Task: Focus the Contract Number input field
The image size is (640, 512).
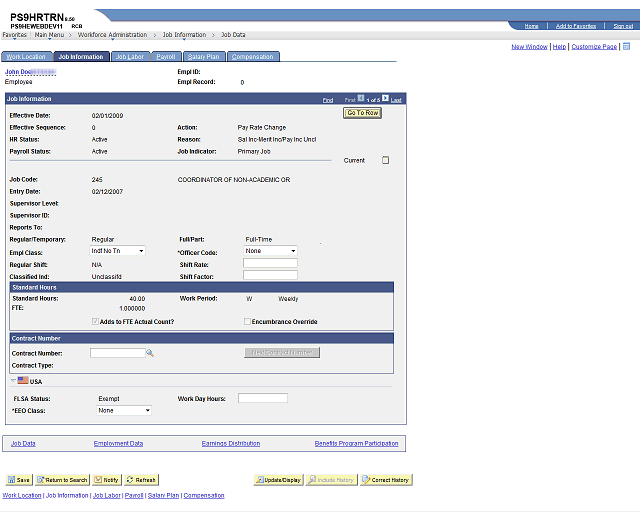Action: [118, 353]
